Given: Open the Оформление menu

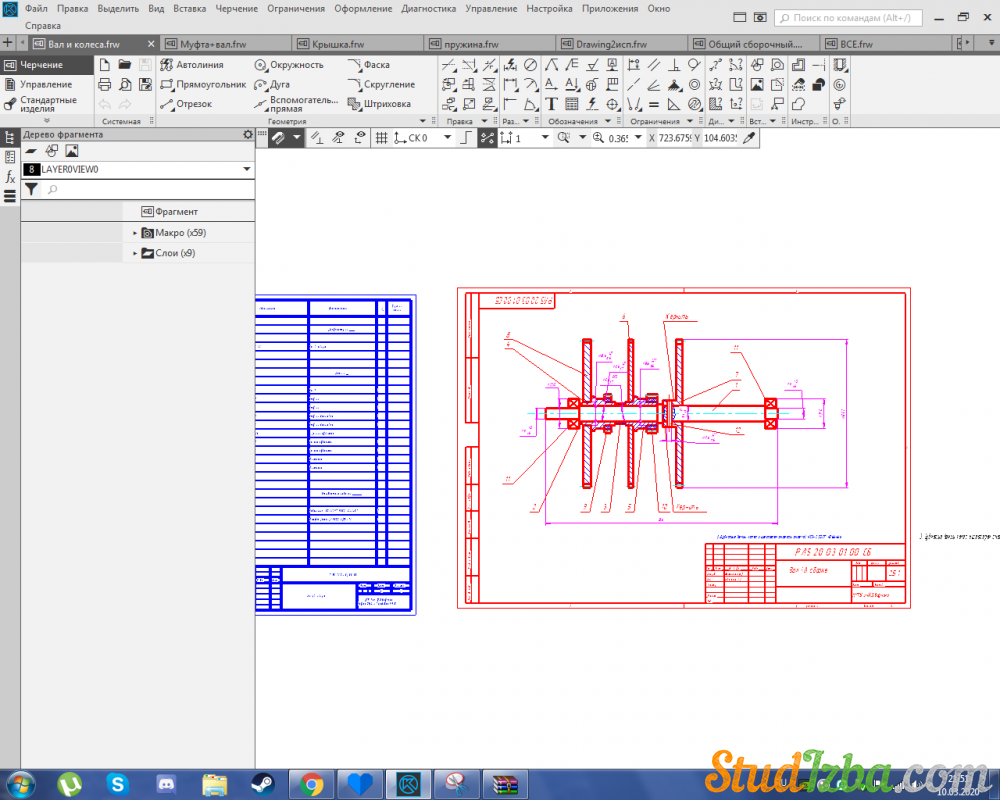Looking at the screenshot, I should [363, 8].
